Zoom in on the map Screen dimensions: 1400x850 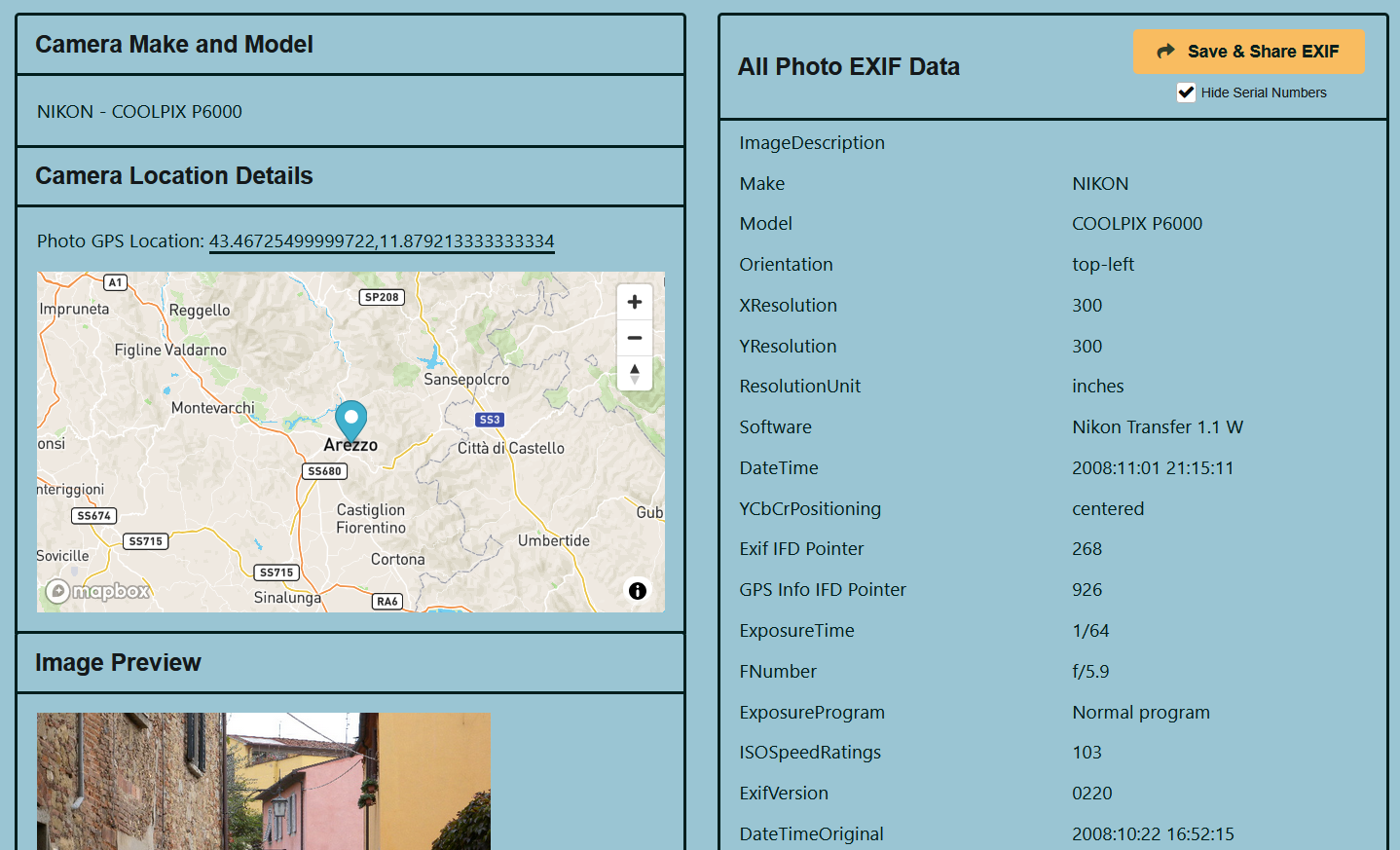pyautogui.click(x=635, y=302)
